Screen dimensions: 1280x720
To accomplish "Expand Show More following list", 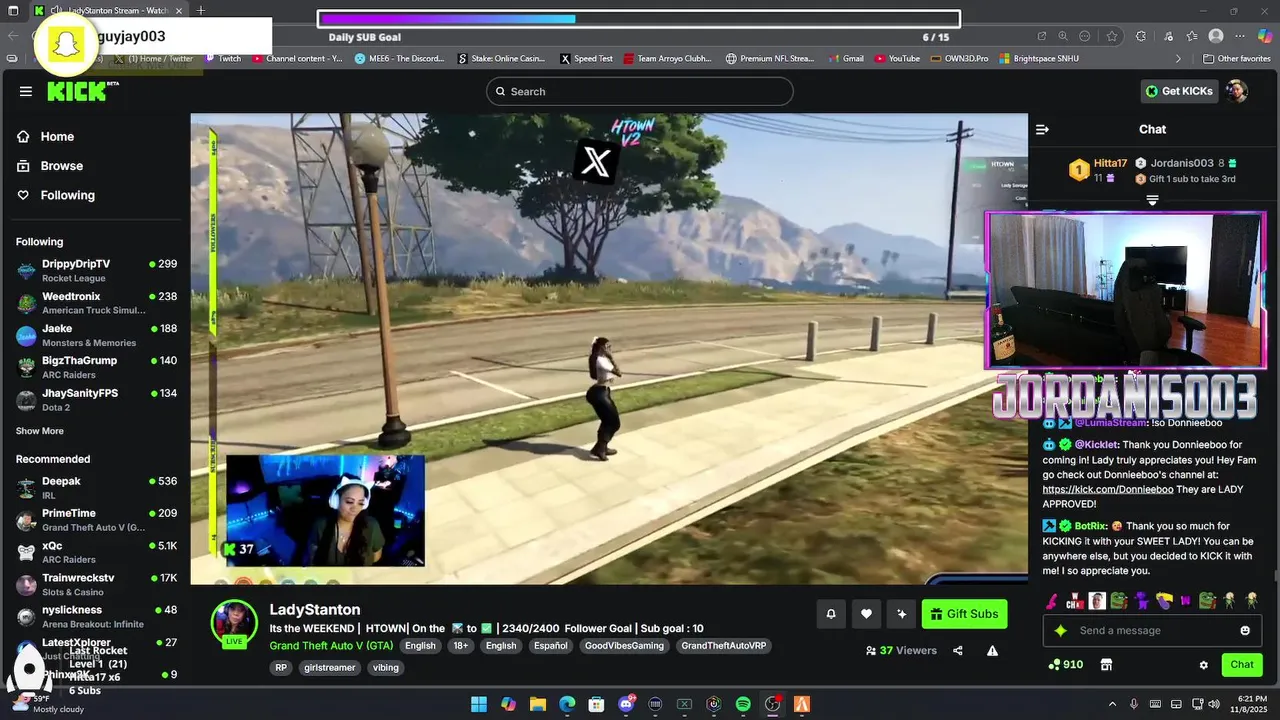I will pos(40,431).
